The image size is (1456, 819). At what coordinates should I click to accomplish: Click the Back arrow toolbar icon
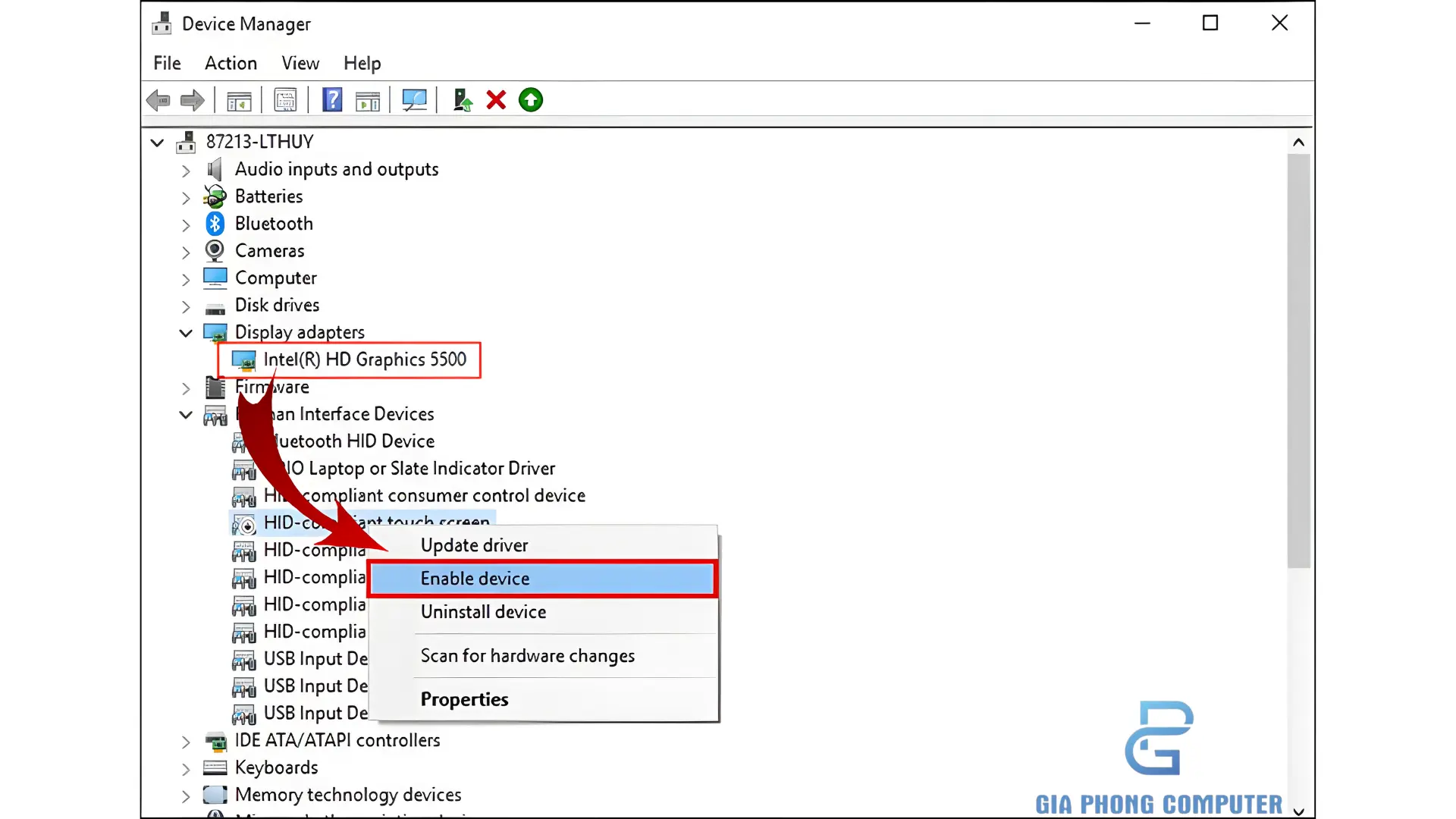[158, 100]
